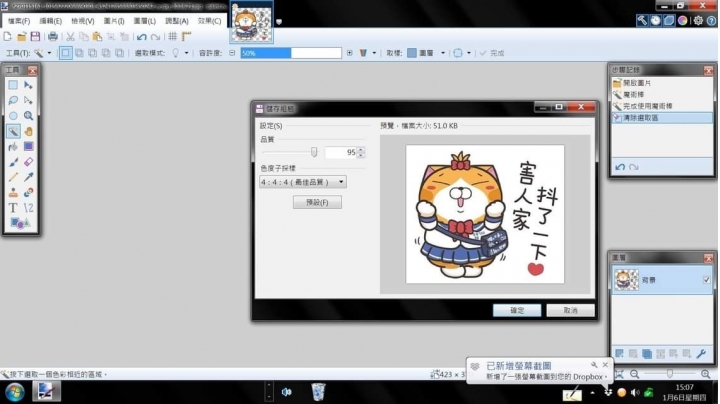The width and height of the screenshot is (720, 404).
Task: Click the Open folder toolbar icon
Action: point(22,36)
